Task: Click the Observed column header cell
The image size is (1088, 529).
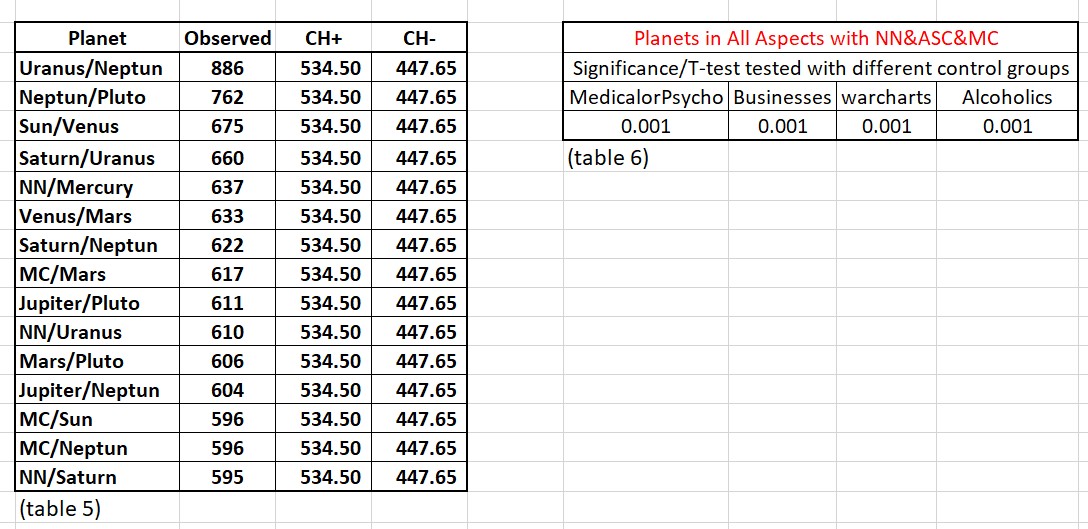Action: pos(228,38)
